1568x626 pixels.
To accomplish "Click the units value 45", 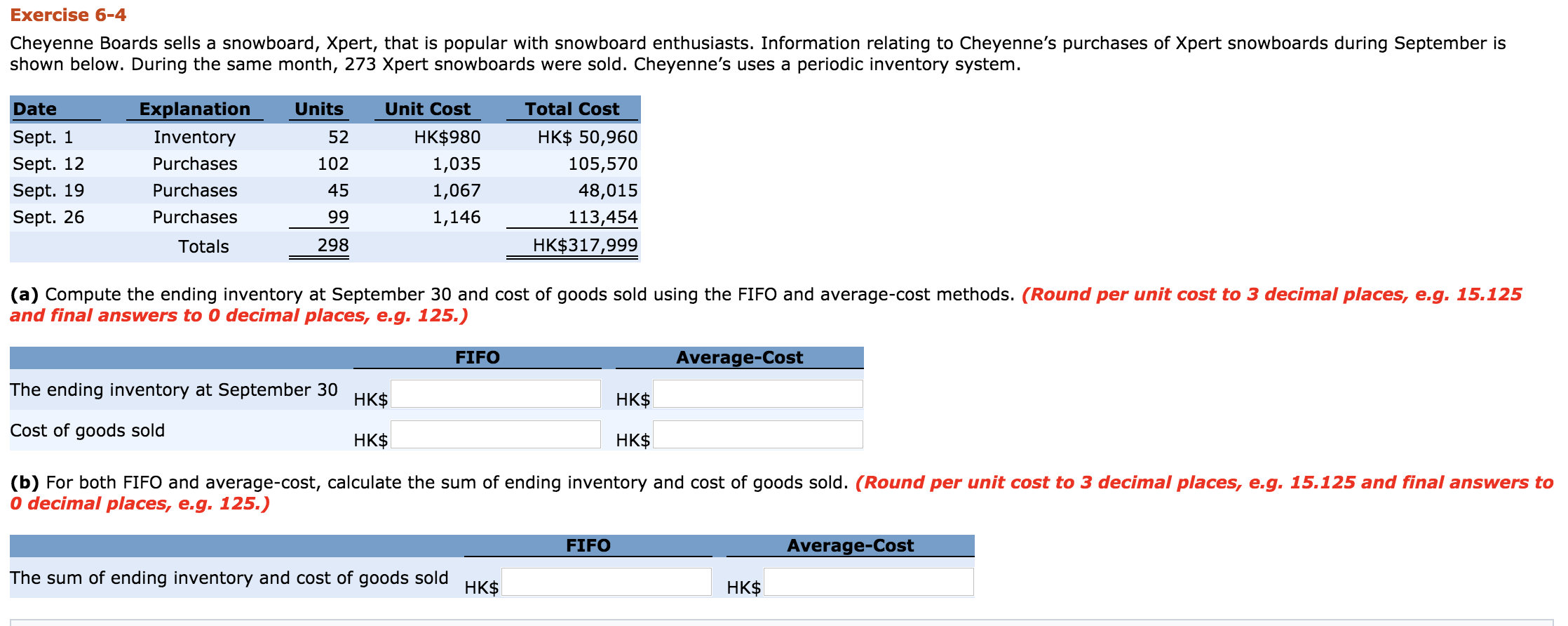I will coord(339,190).
